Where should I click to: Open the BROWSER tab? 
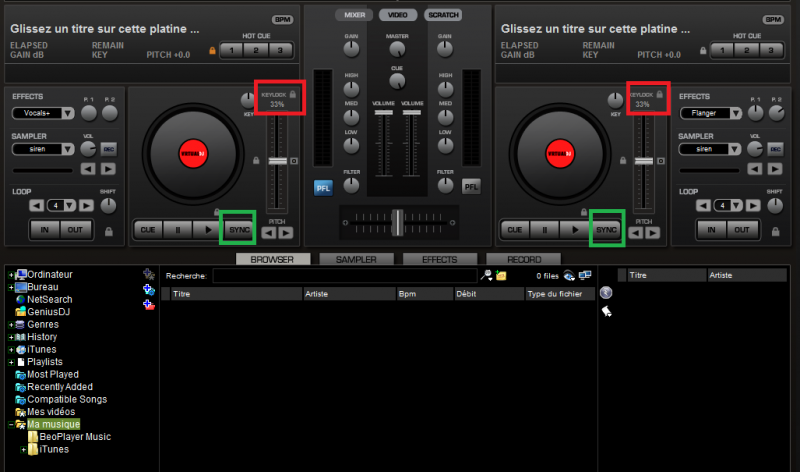click(272, 259)
